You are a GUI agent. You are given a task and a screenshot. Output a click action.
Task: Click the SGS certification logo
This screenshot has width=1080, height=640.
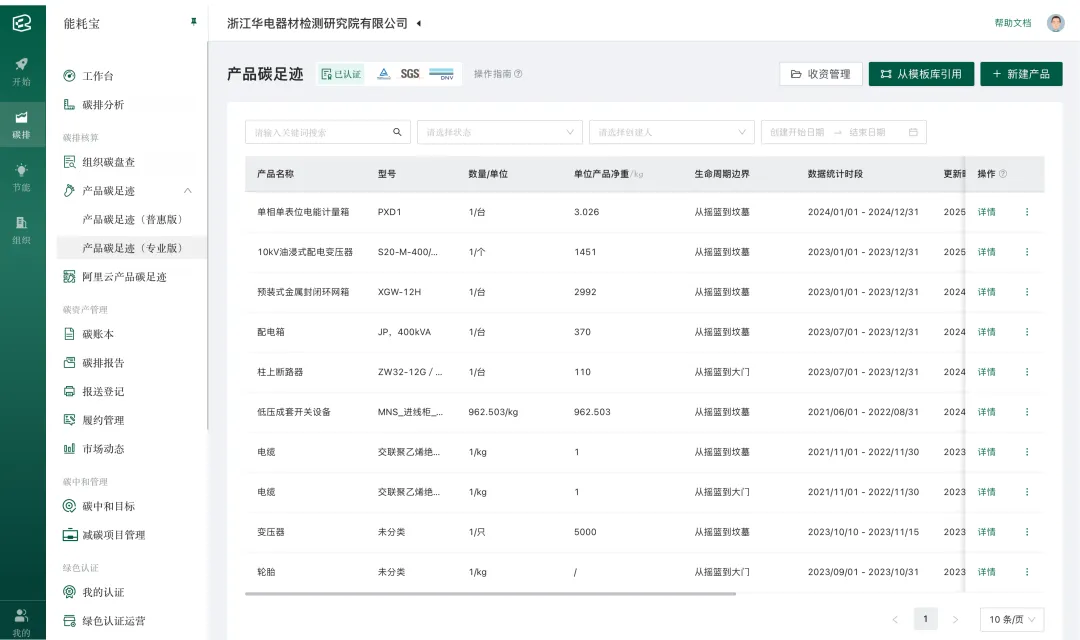(x=410, y=74)
